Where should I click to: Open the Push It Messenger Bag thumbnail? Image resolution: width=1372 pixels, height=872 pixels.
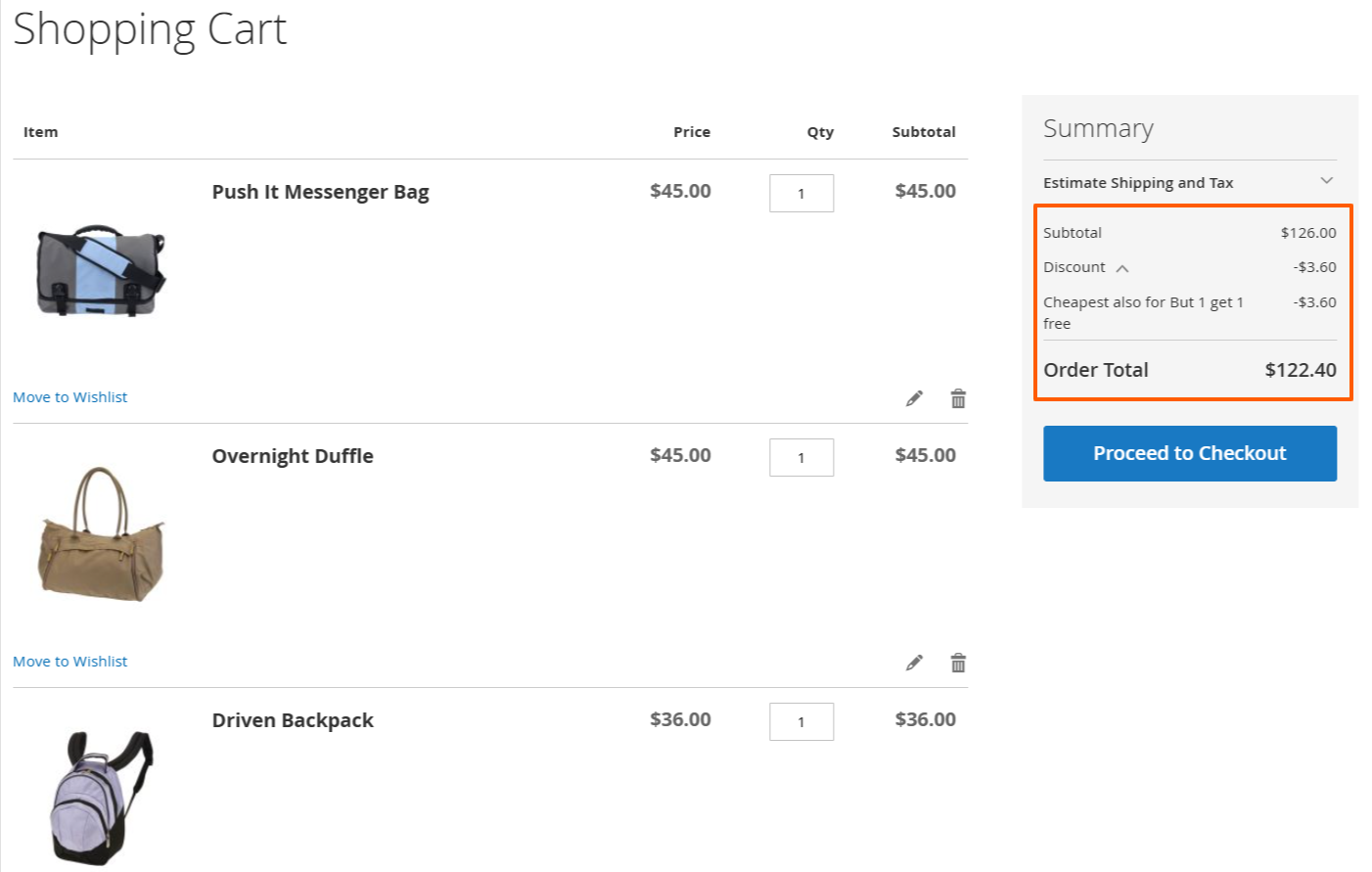[101, 271]
